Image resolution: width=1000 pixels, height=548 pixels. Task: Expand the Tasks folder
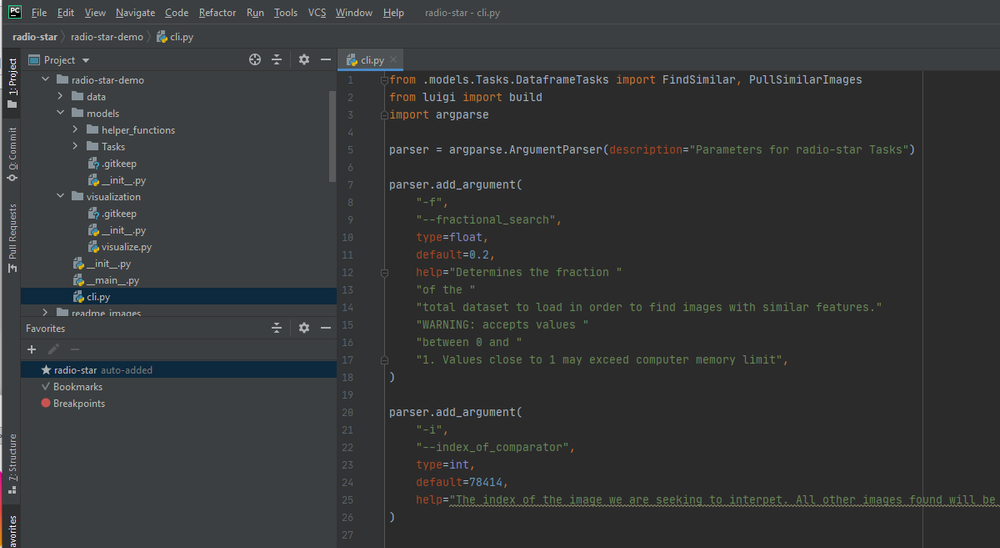pos(75,146)
